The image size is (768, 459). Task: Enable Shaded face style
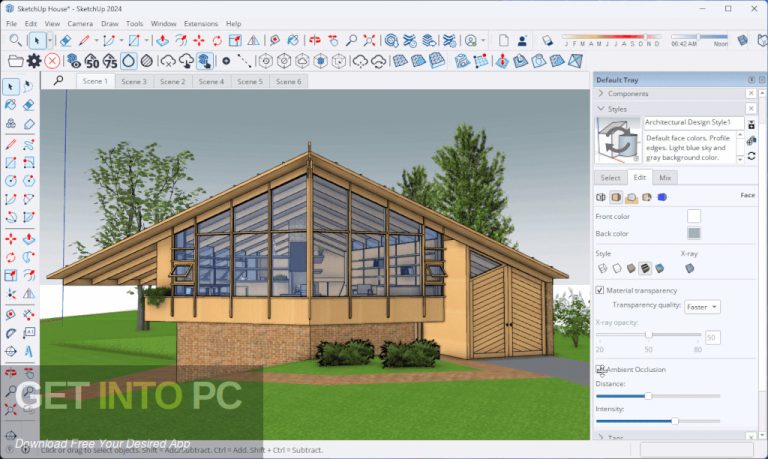click(x=631, y=268)
